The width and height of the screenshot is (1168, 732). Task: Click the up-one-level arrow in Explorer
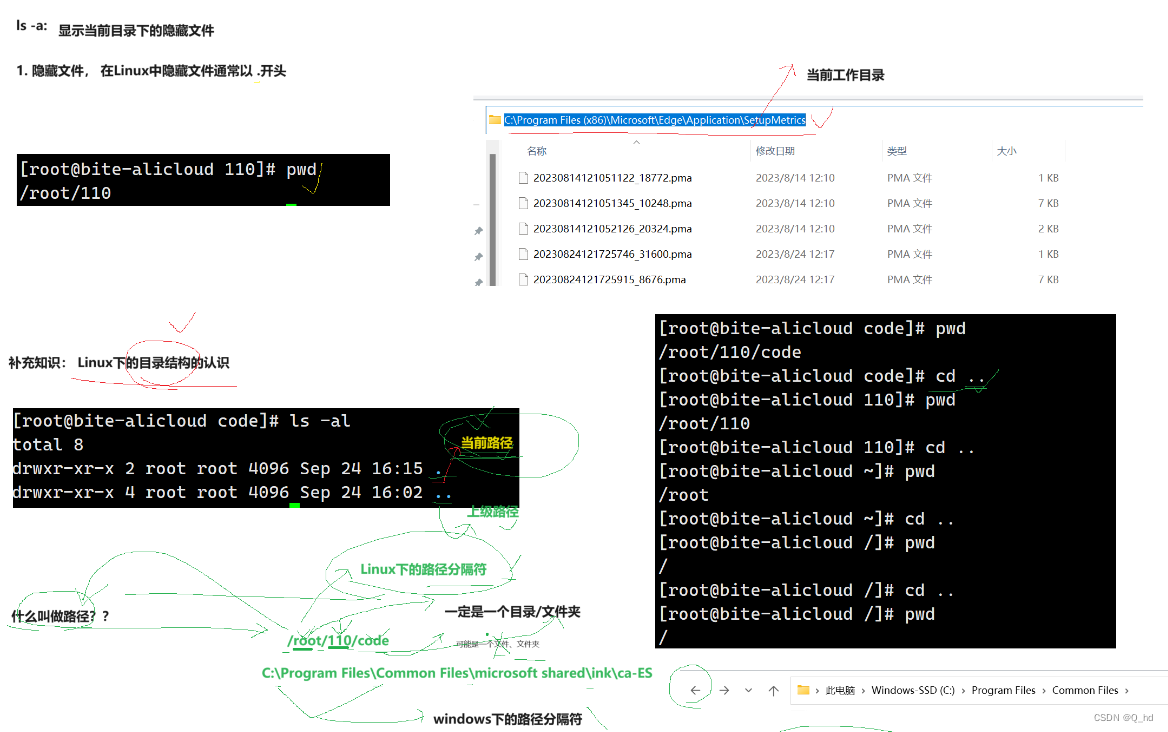[x=774, y=690]
